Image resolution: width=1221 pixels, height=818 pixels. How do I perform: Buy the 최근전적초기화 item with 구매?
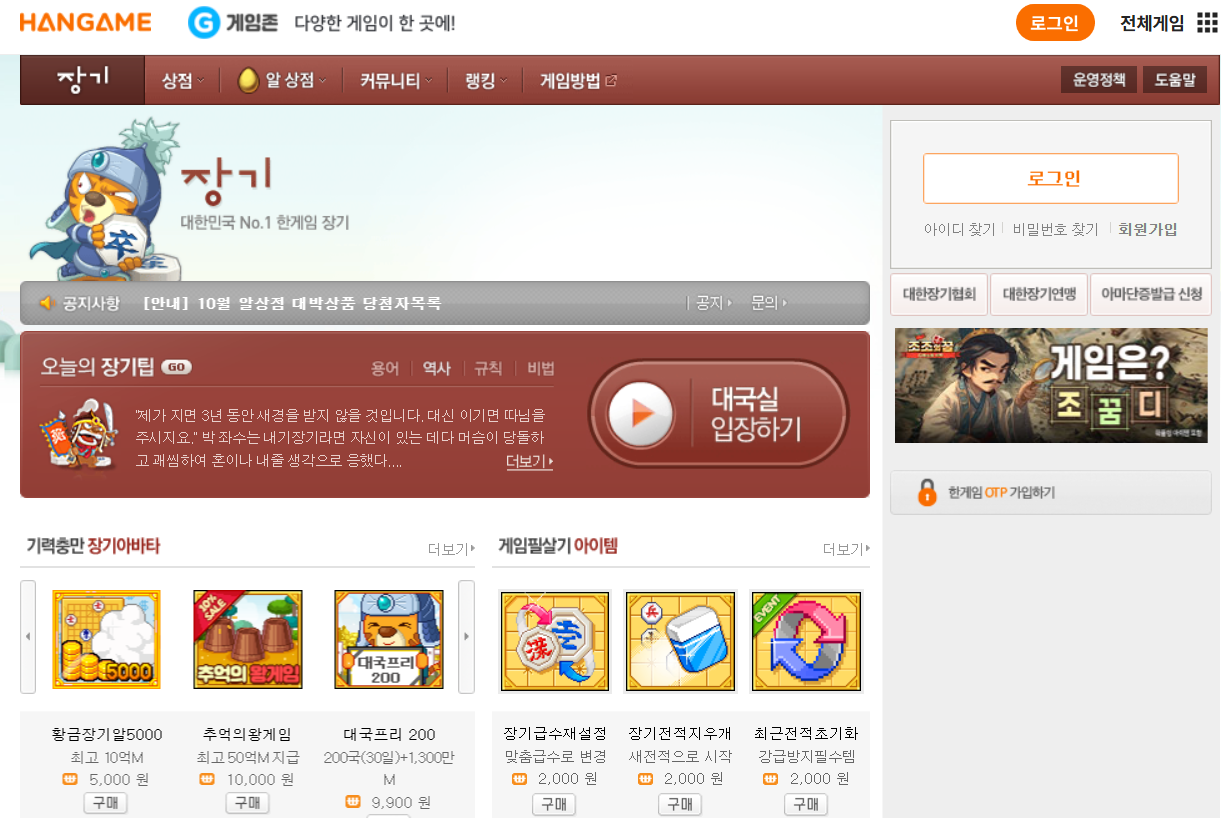(806, 804)
